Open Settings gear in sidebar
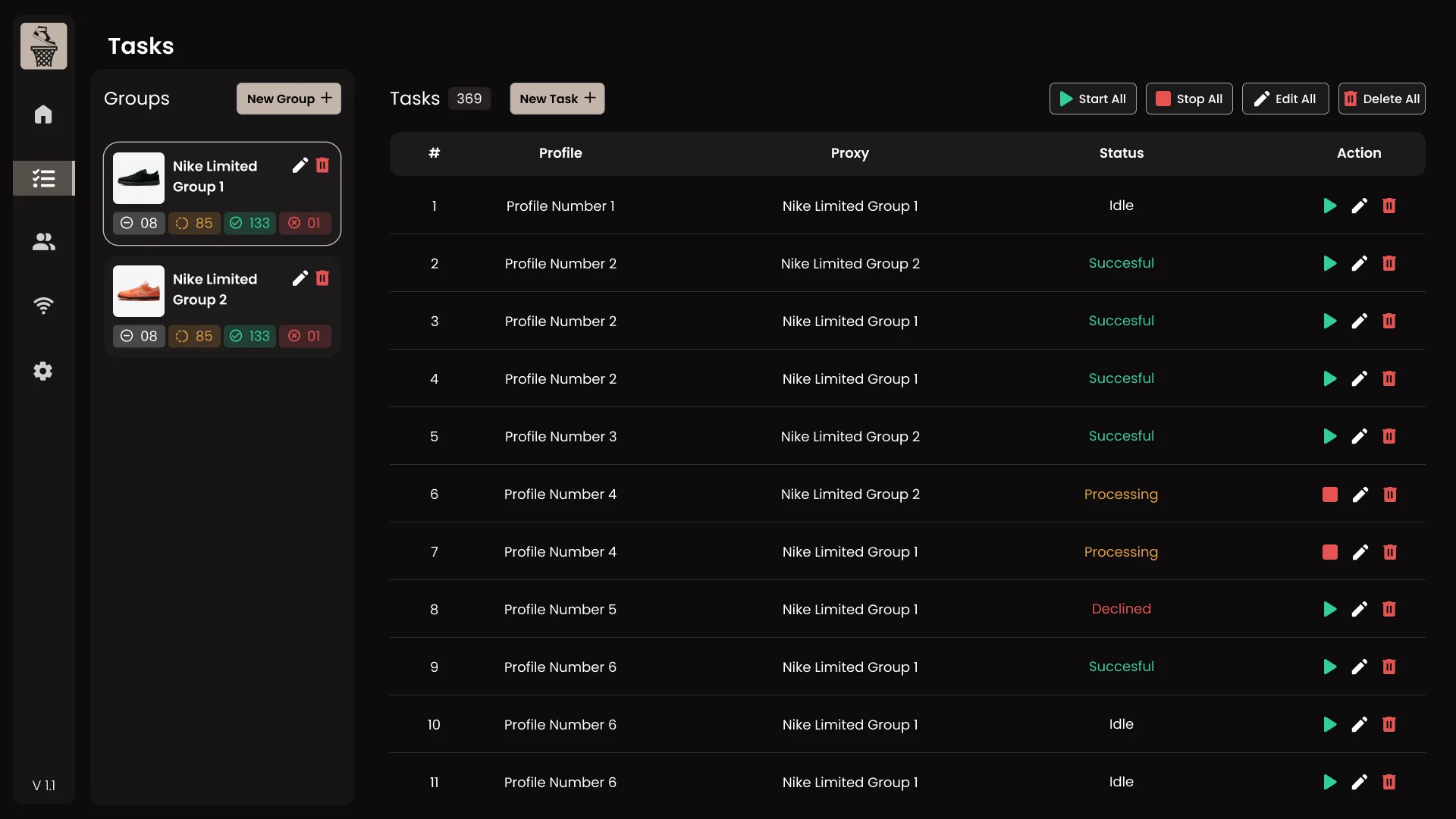 pyautogui.click(x=43, y=371)
